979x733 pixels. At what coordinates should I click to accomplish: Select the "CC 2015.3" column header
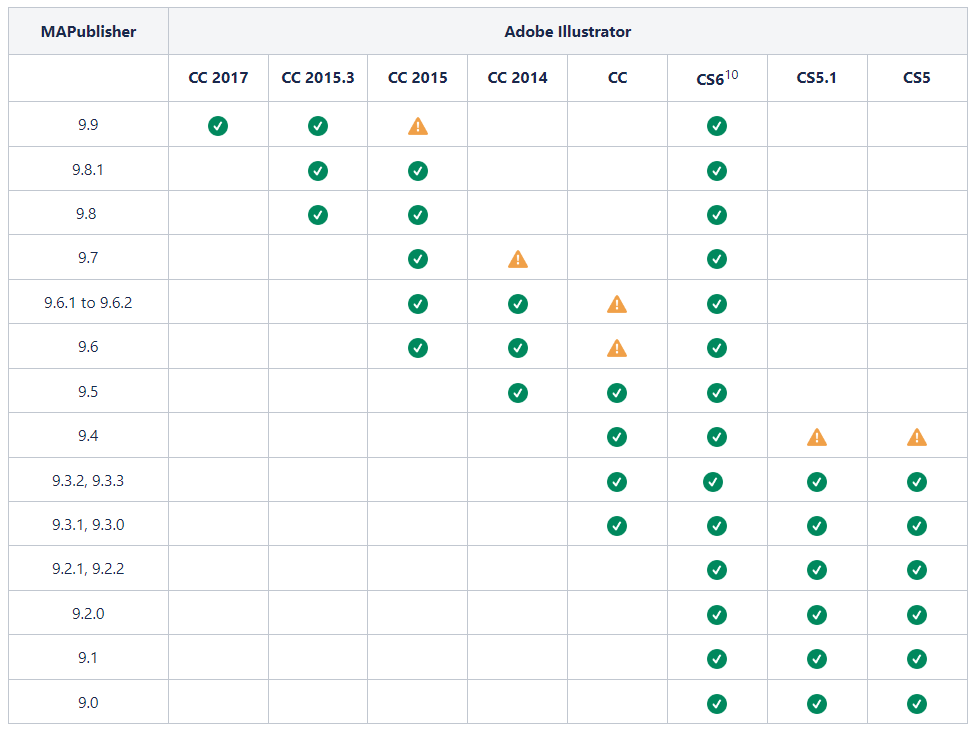[318, 78]
